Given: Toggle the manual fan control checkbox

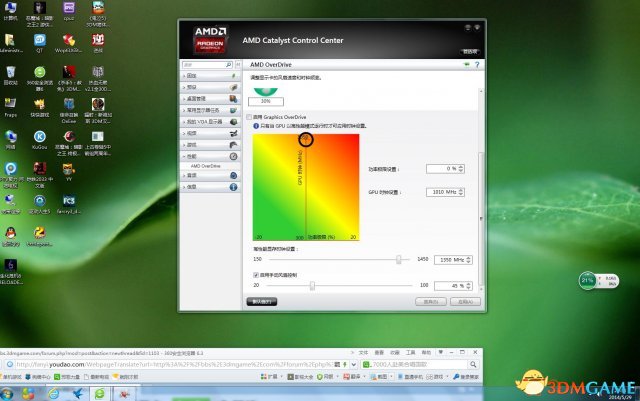Looking at the screenshot, I should (x=256, y=275).
